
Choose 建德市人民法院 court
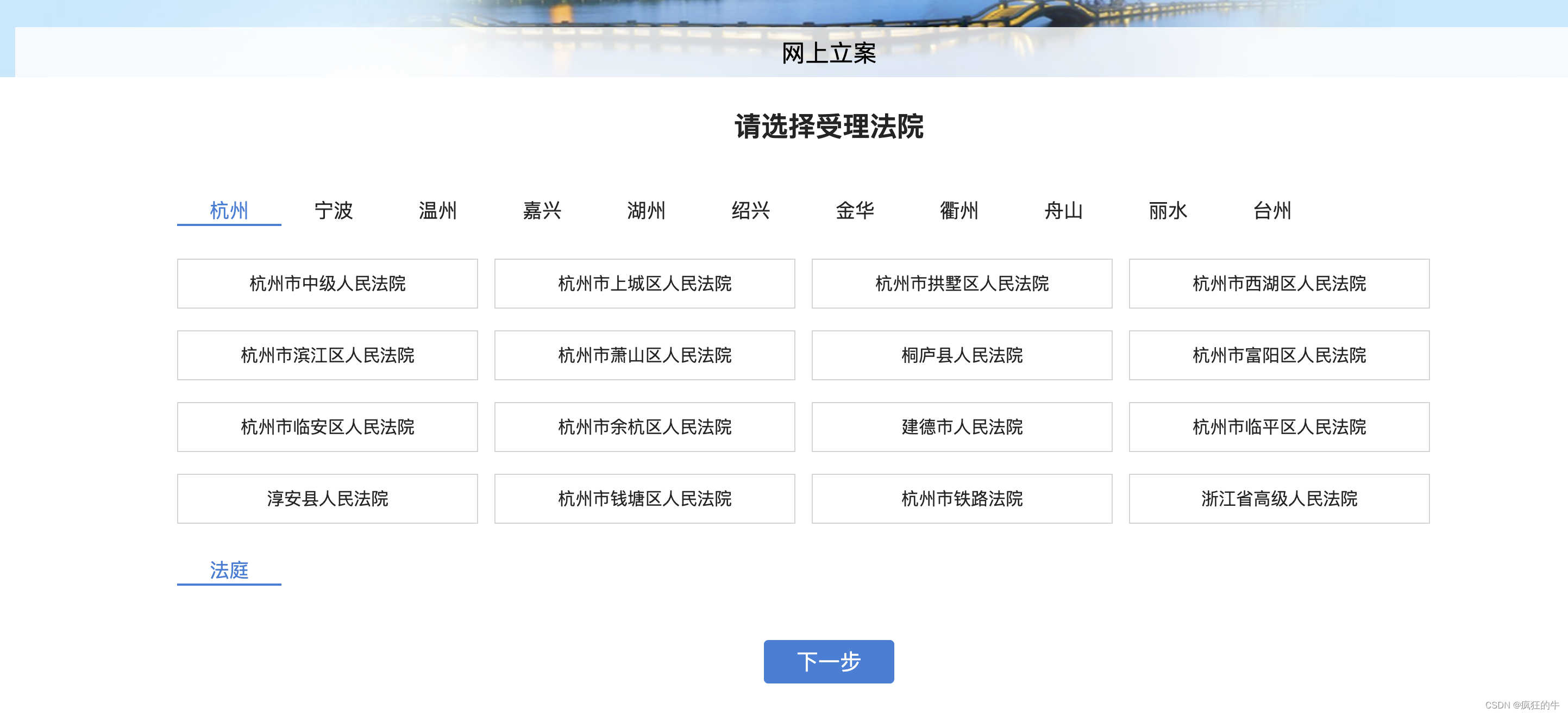962,427
